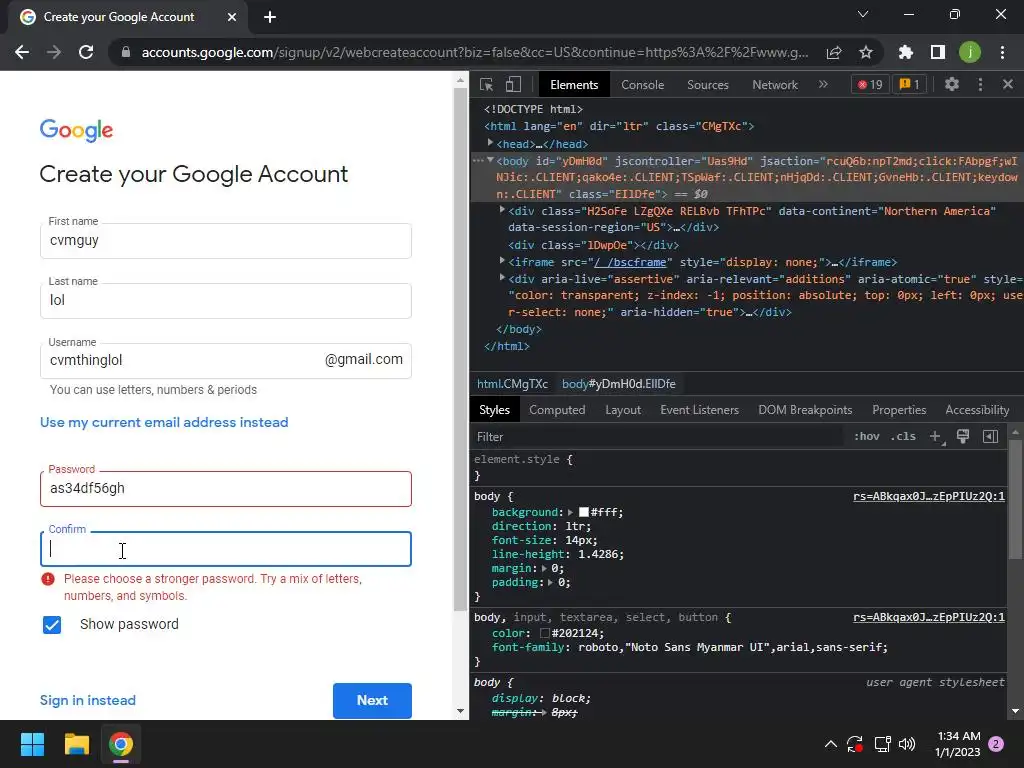
Task: Click the 1 issue warning badge
Action: point(909,84)
